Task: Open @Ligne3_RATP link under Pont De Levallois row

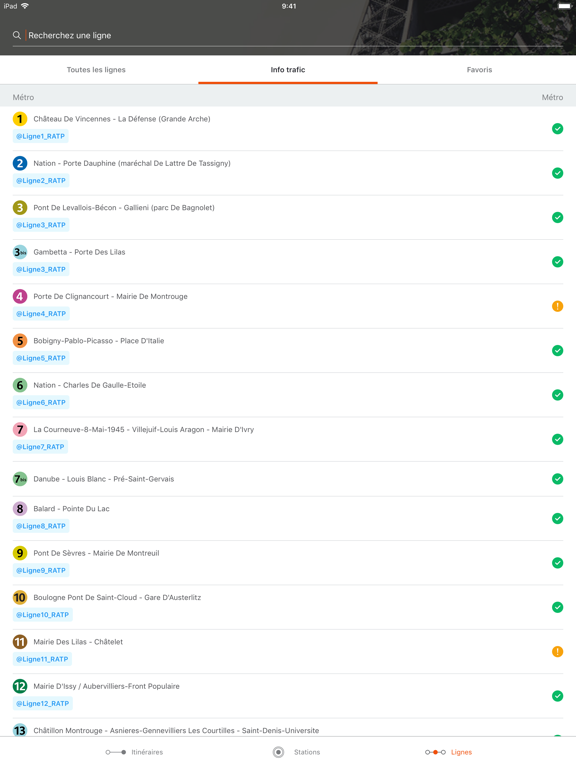Action: pyautogui.click(x=41, y=225)
